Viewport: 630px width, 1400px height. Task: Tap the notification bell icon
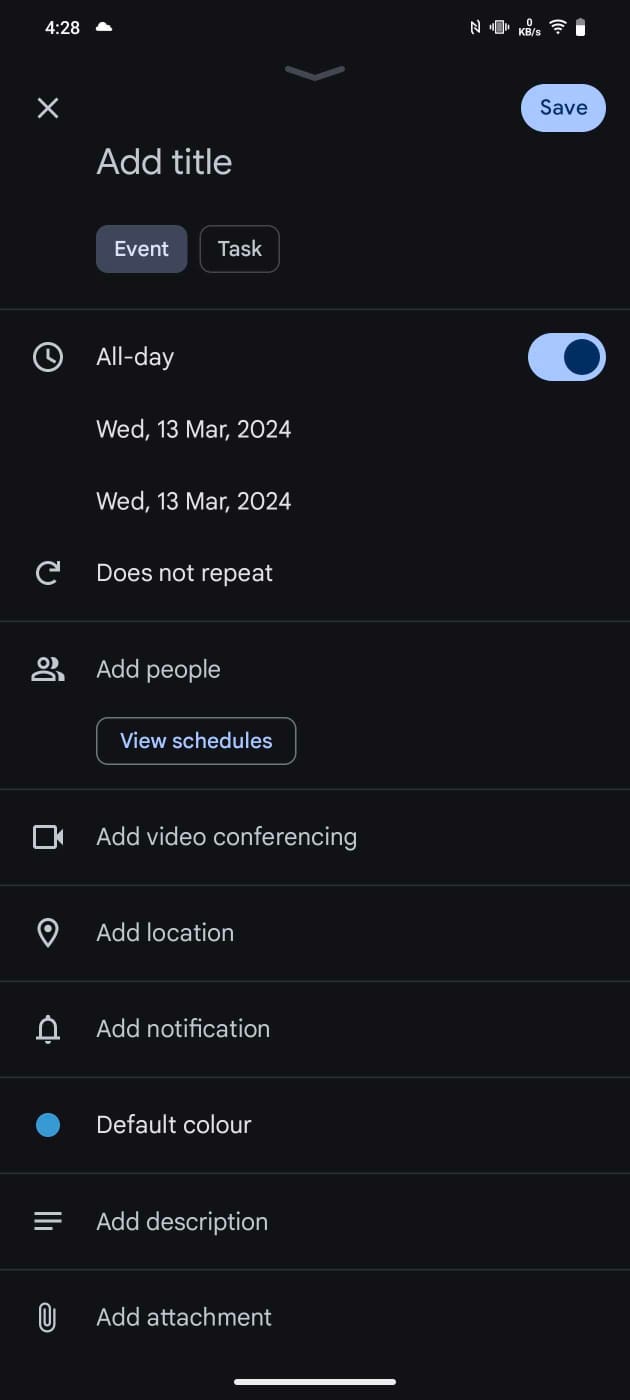[47, 1029]
